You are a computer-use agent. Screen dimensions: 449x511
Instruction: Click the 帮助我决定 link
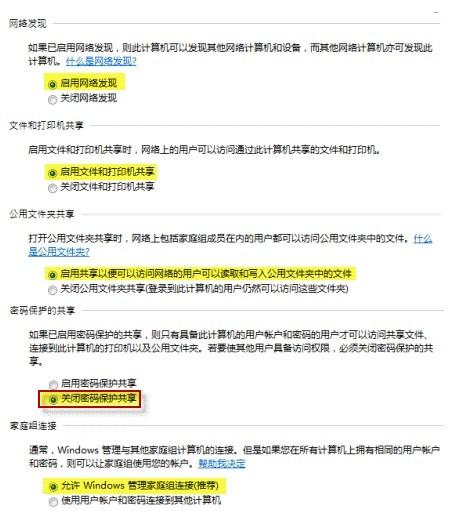222,463
